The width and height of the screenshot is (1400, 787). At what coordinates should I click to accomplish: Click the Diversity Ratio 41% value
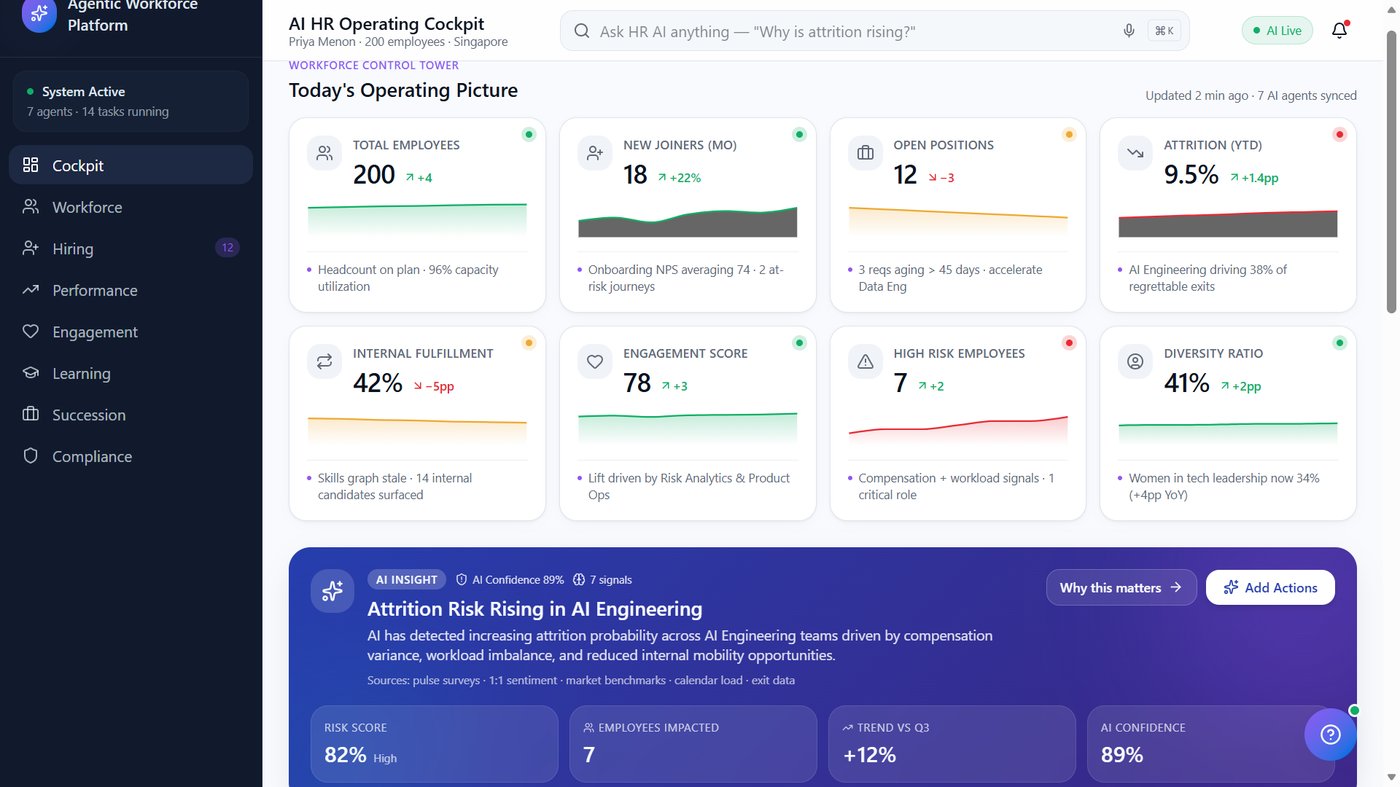coord(1187,384)
